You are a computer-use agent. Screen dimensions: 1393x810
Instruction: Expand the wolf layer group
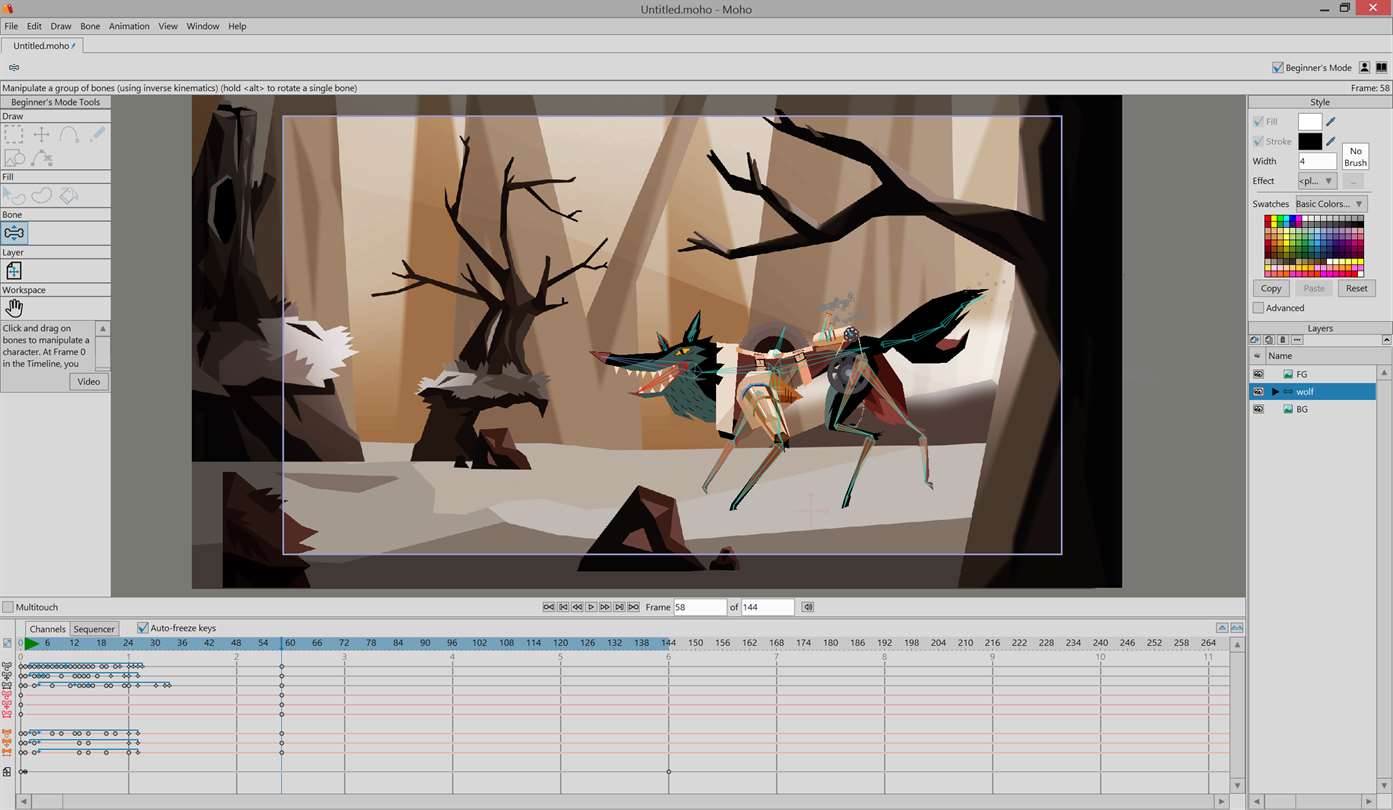coord(1275,392)
